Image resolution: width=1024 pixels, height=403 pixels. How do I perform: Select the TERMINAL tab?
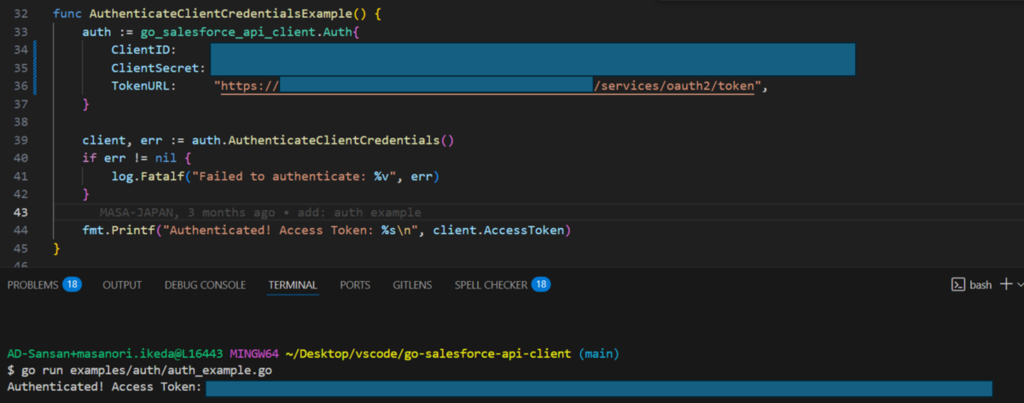[x=293, y=285]
